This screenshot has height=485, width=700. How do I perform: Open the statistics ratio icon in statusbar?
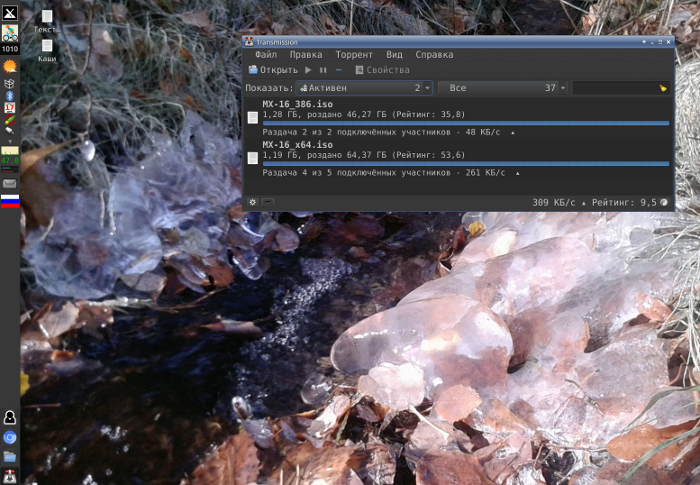(664, 202)
